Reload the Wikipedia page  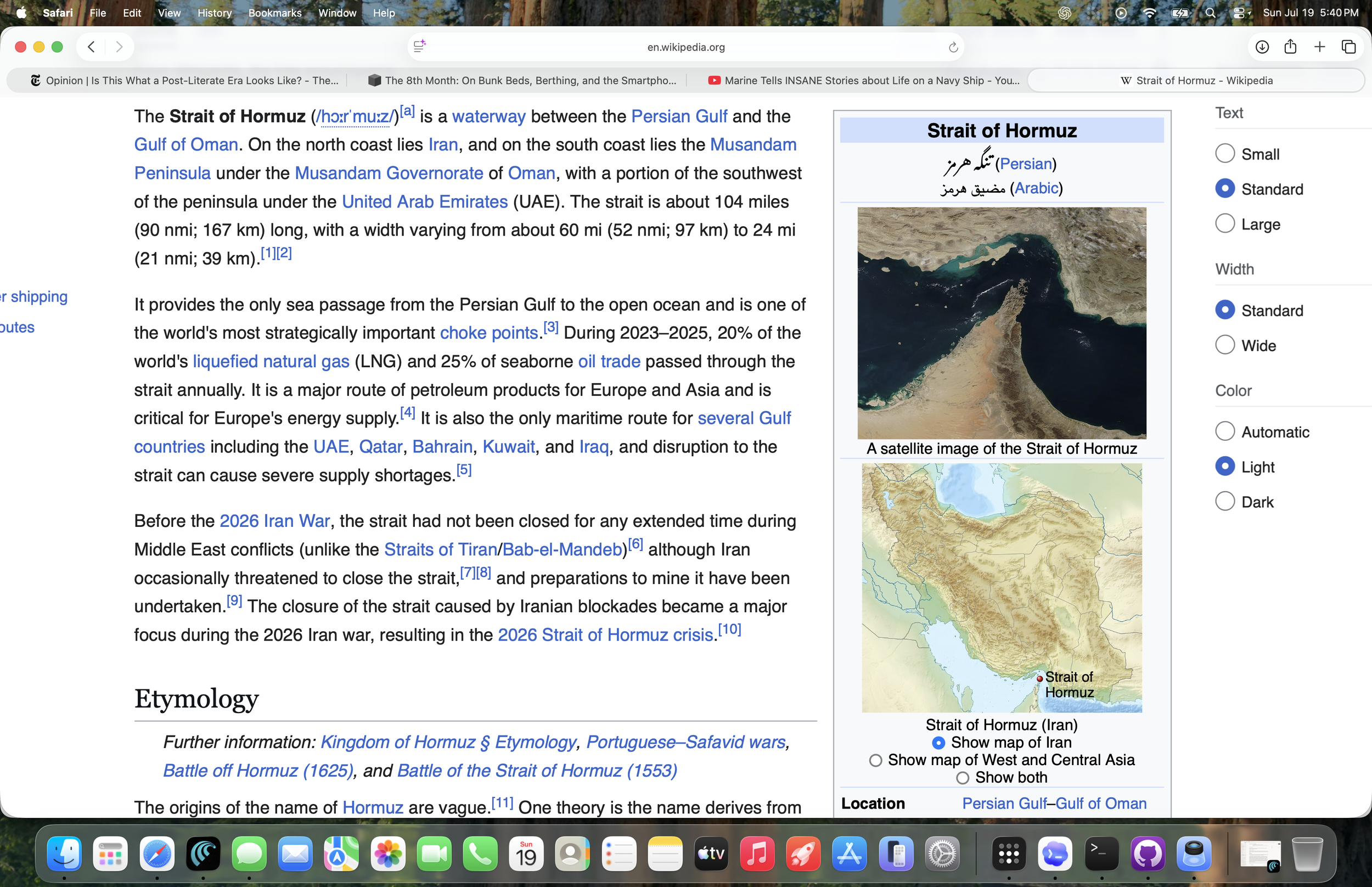[x=953, y=47]
